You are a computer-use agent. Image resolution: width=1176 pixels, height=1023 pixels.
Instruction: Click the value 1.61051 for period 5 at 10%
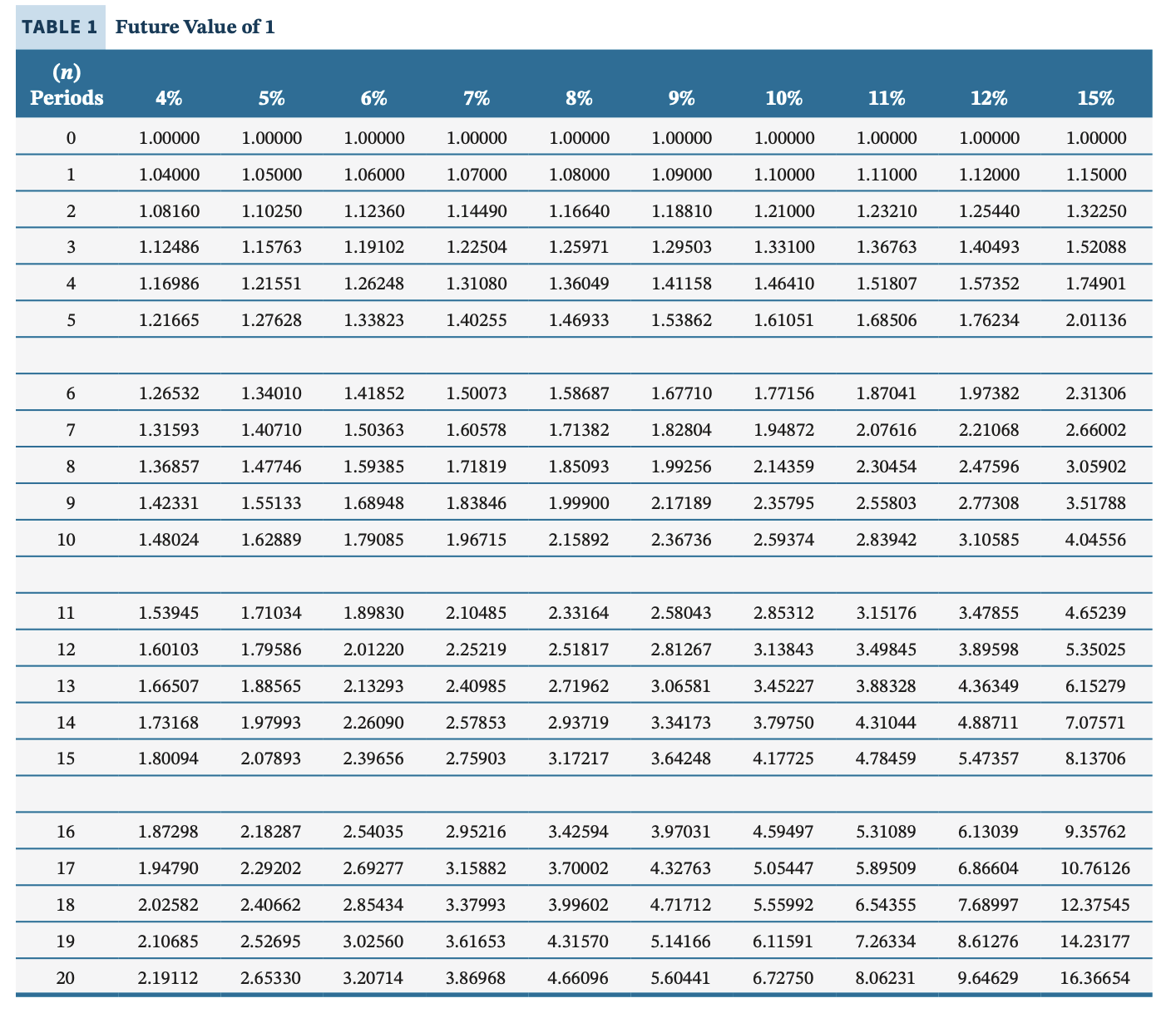tap(784, 319)
